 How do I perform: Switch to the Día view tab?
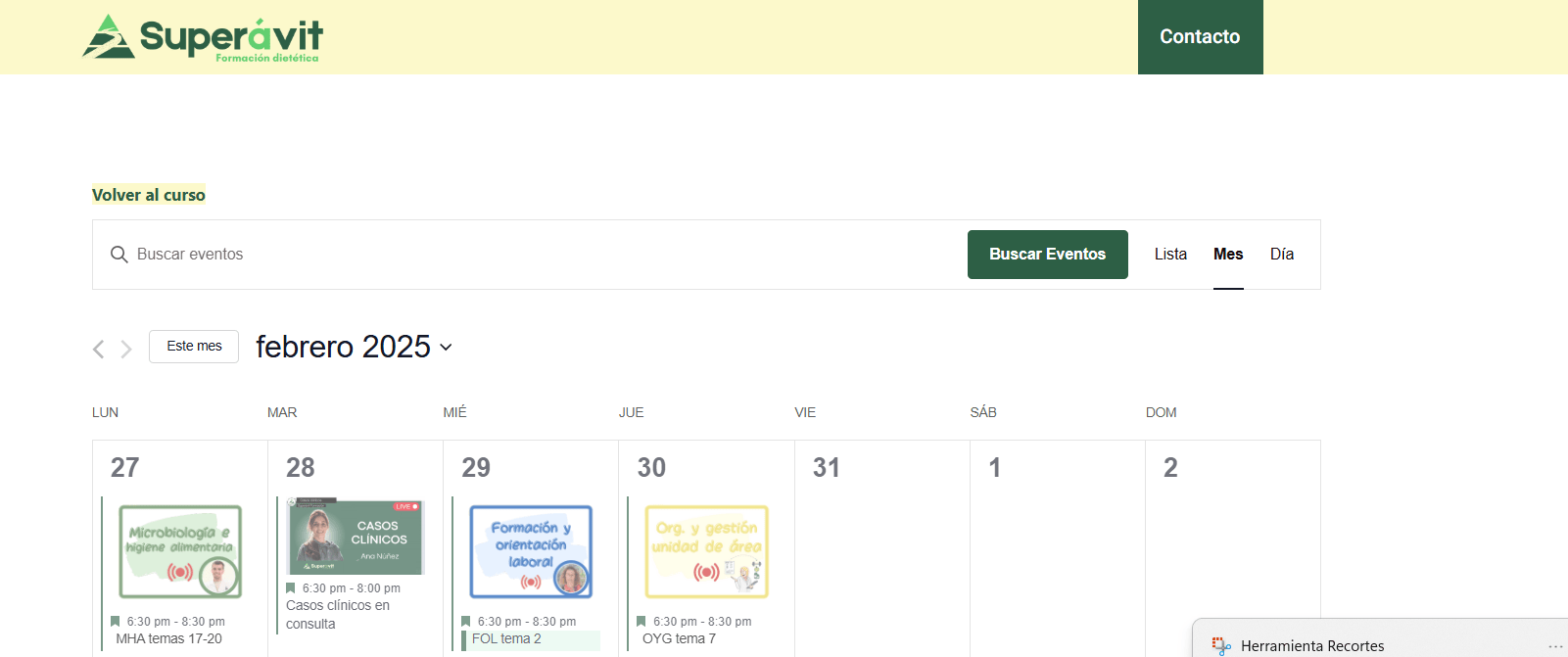pos(1282,255)
